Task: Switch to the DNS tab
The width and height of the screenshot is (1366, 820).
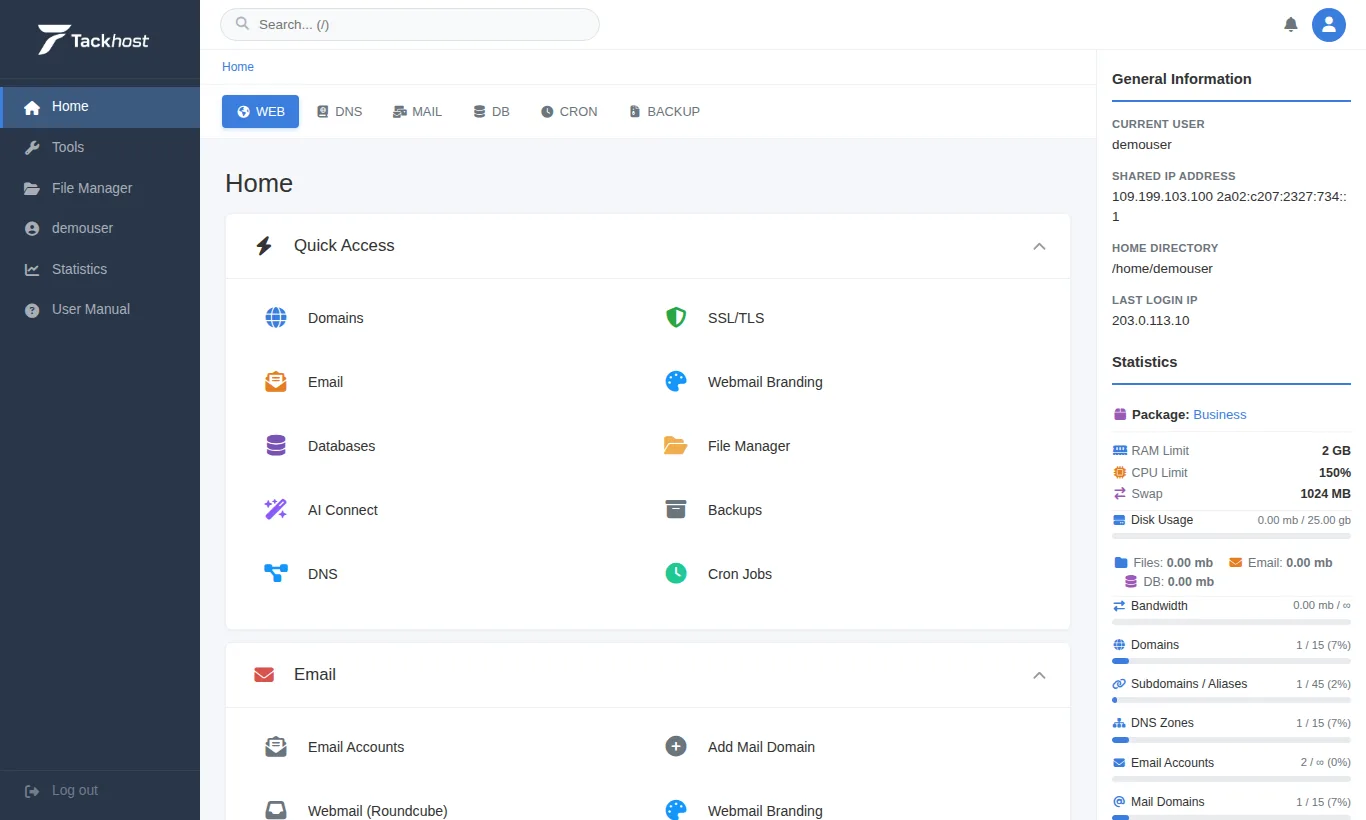Action: tap(339, 112)
